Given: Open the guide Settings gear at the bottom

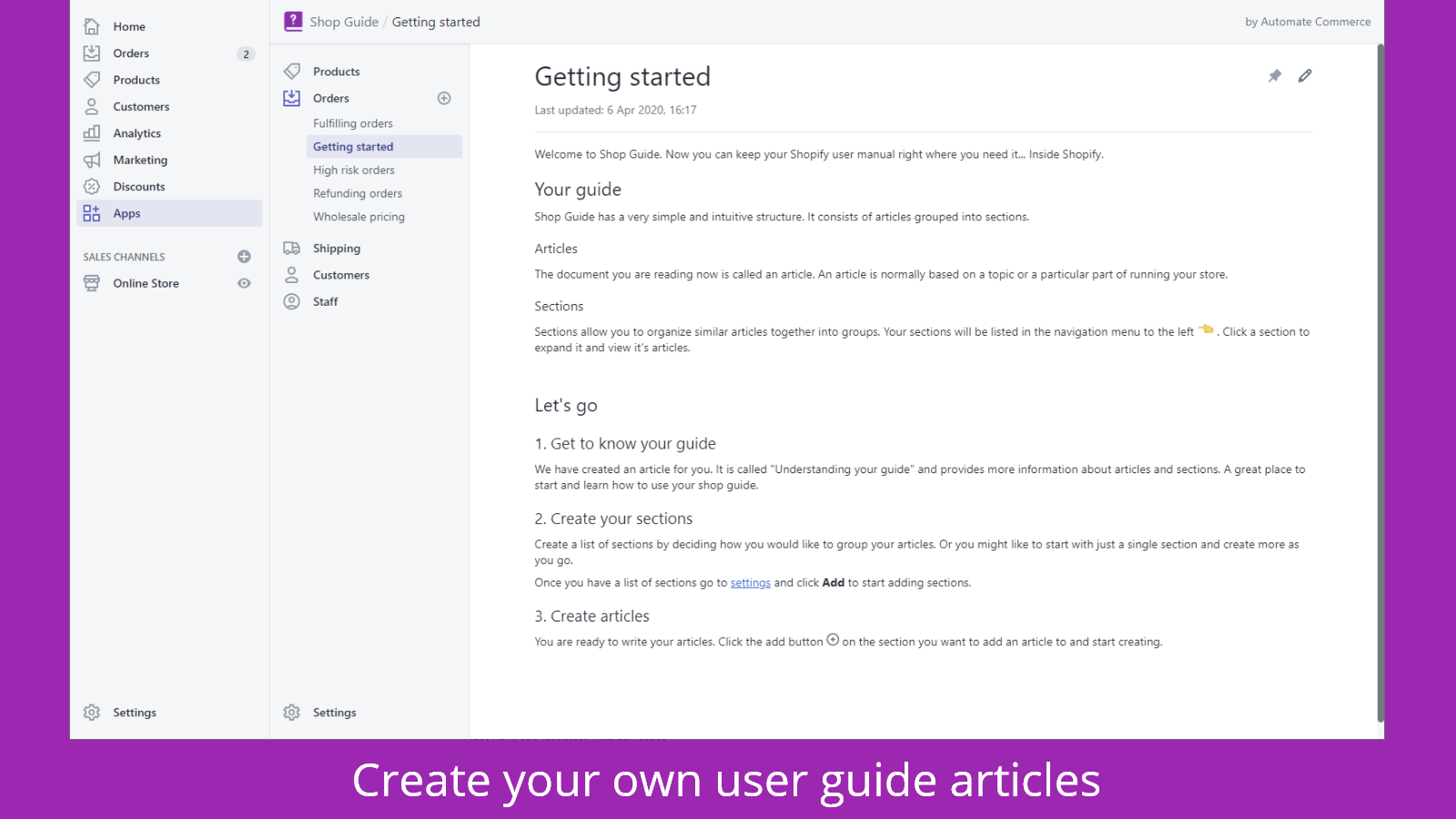Looking at the screenshot, I should point(291,712).
